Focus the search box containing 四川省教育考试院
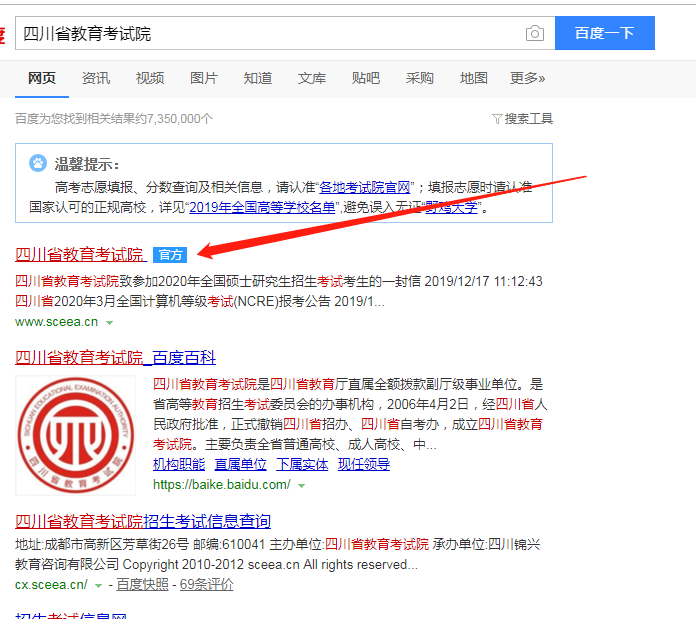The image size is (696, 619). (x=285, y=33)
